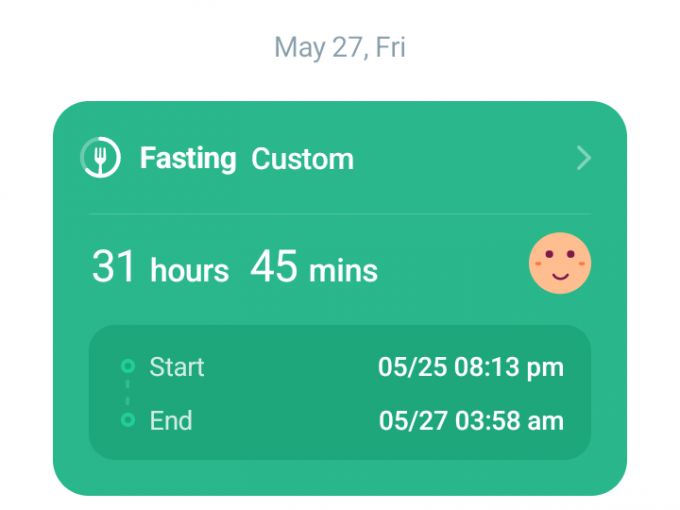Select the "Custom" fasting plan label
Screen dimensions: 680x510
302,159
